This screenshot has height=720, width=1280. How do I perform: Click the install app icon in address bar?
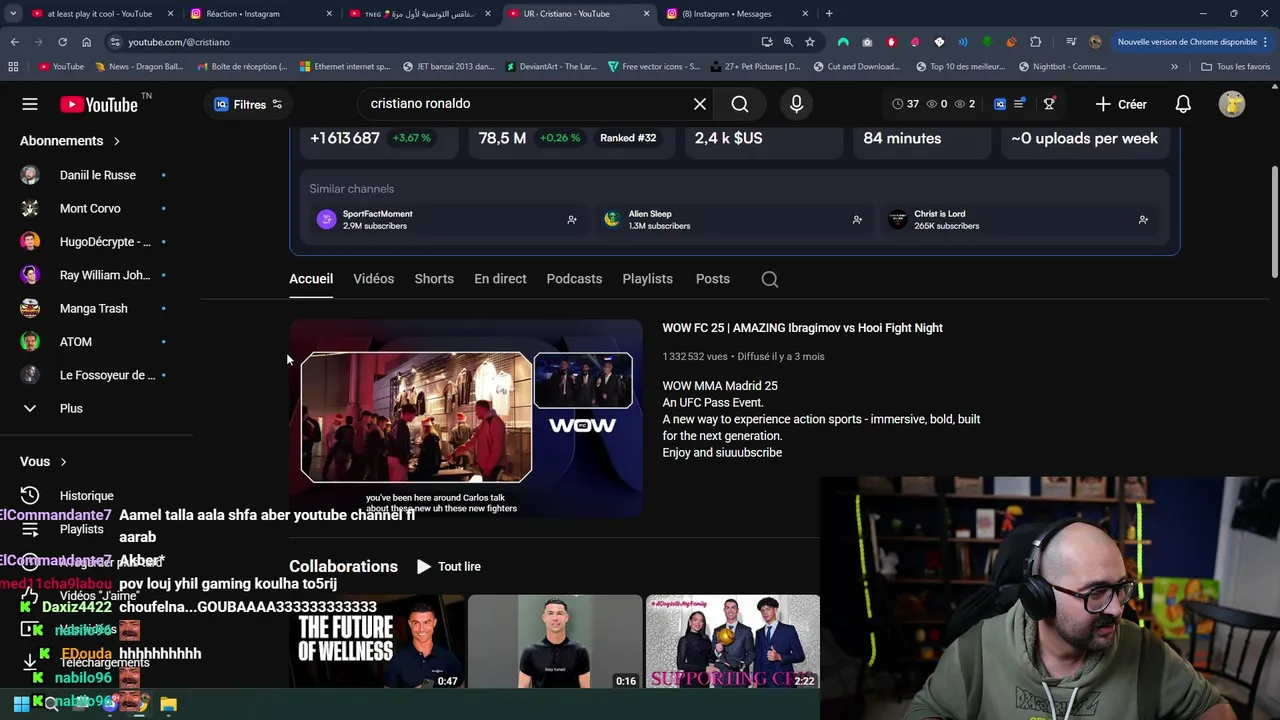click(x=767, y=42)
